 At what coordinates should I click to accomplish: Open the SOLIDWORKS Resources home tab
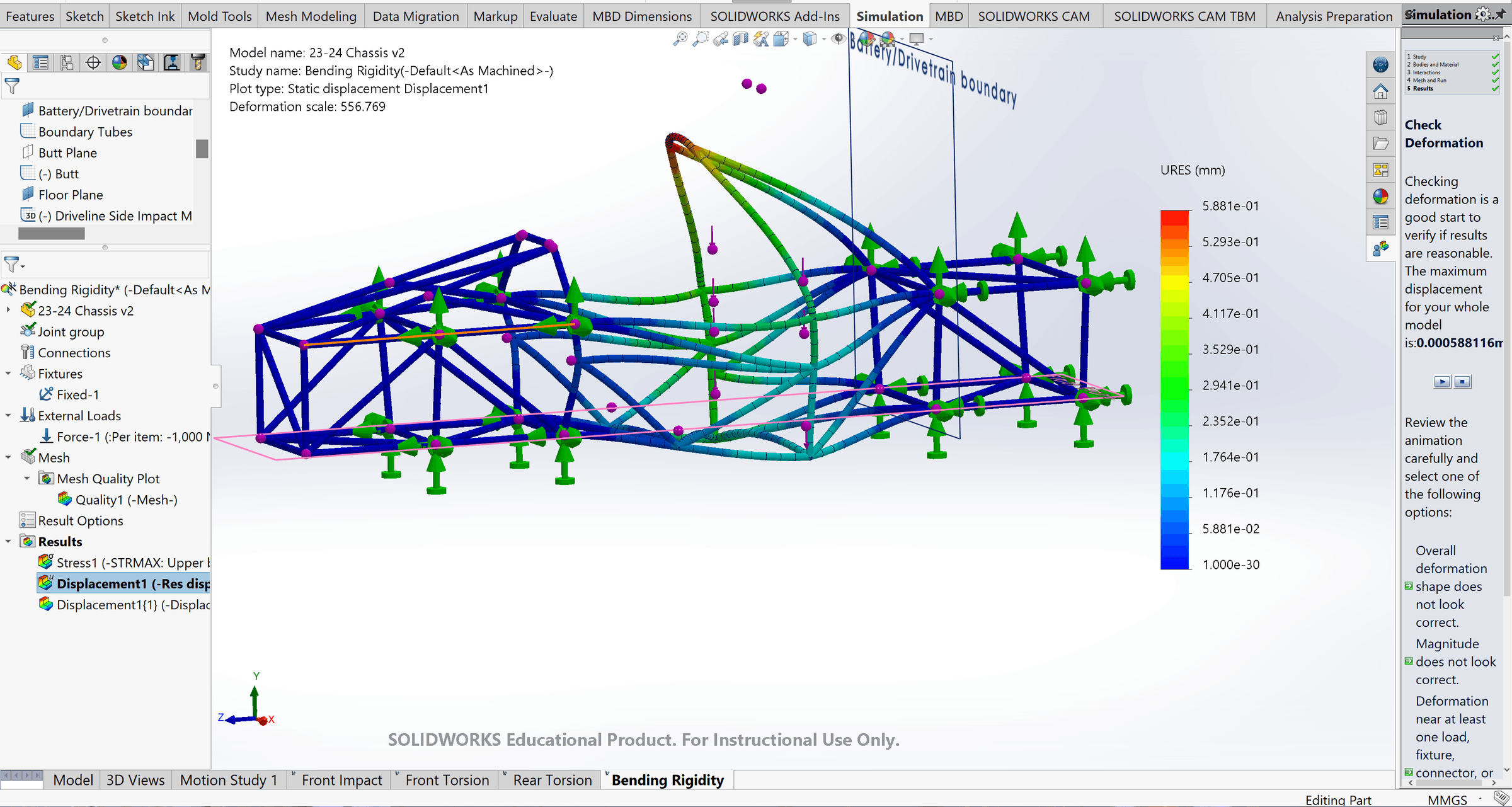[x=1380, y=91]
